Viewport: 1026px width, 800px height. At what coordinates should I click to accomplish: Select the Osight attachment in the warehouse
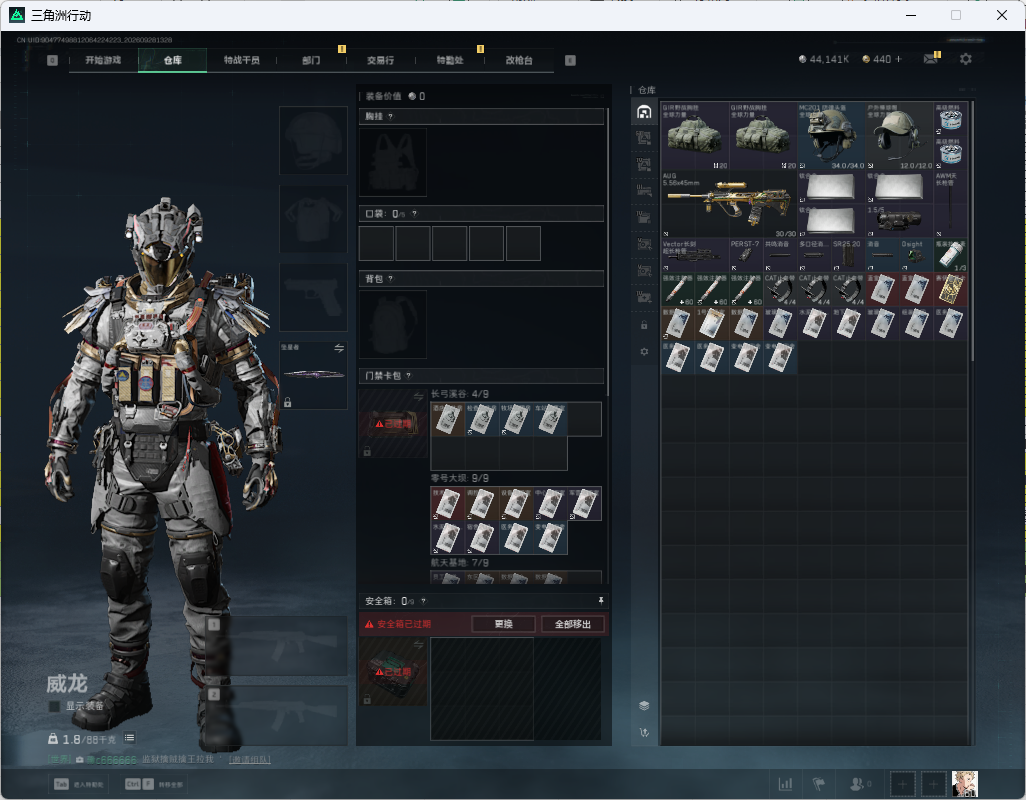tap(916, 254)
